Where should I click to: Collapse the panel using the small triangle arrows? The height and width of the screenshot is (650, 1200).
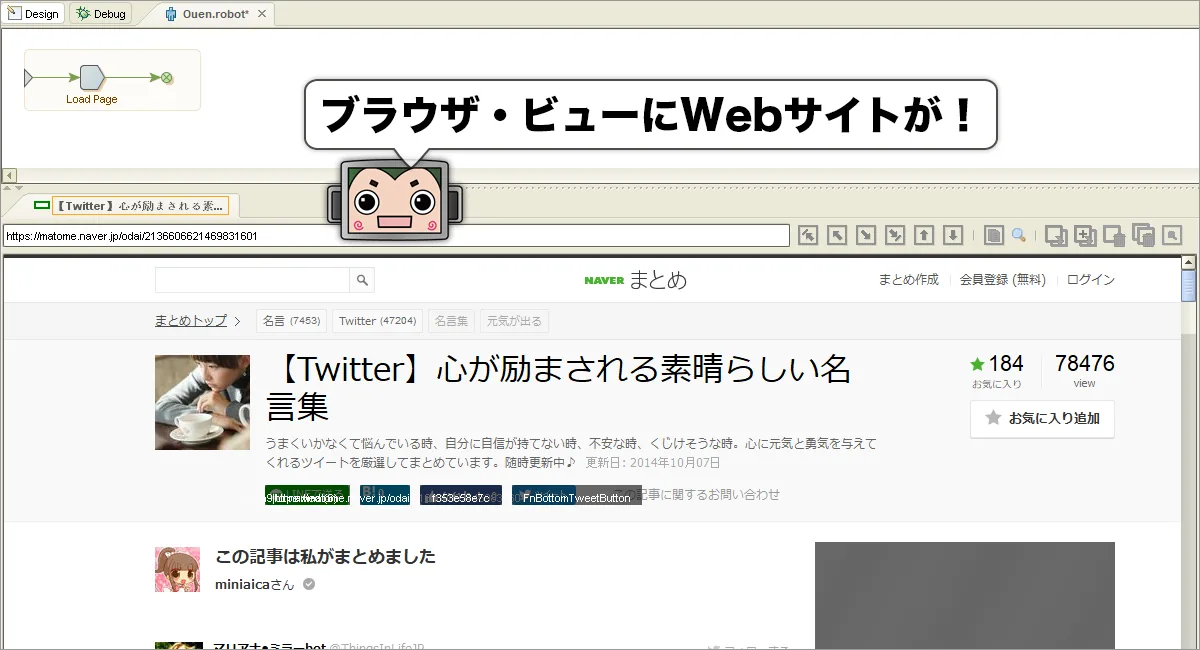coord(13,188)
